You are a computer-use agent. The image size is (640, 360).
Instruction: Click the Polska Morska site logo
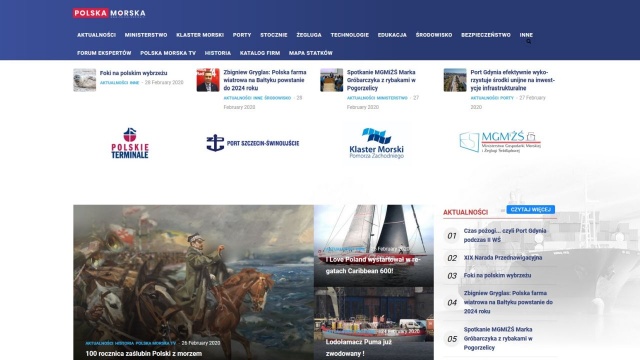pyautogui.click(x=109, y=13)
